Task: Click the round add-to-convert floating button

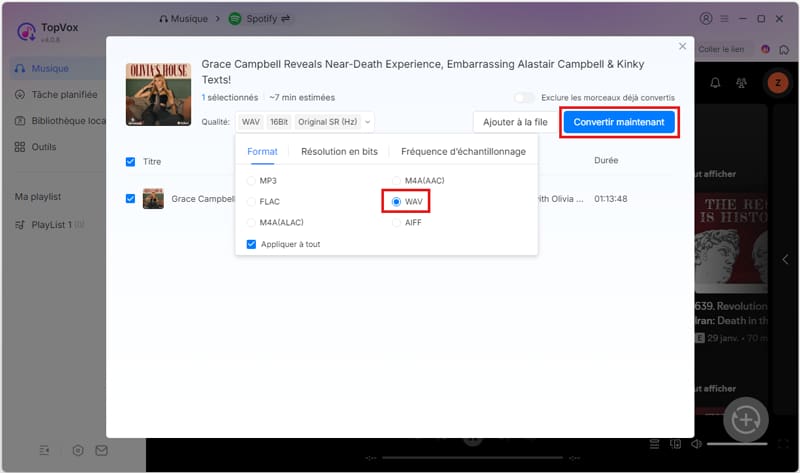Action: tap(744, 420)
